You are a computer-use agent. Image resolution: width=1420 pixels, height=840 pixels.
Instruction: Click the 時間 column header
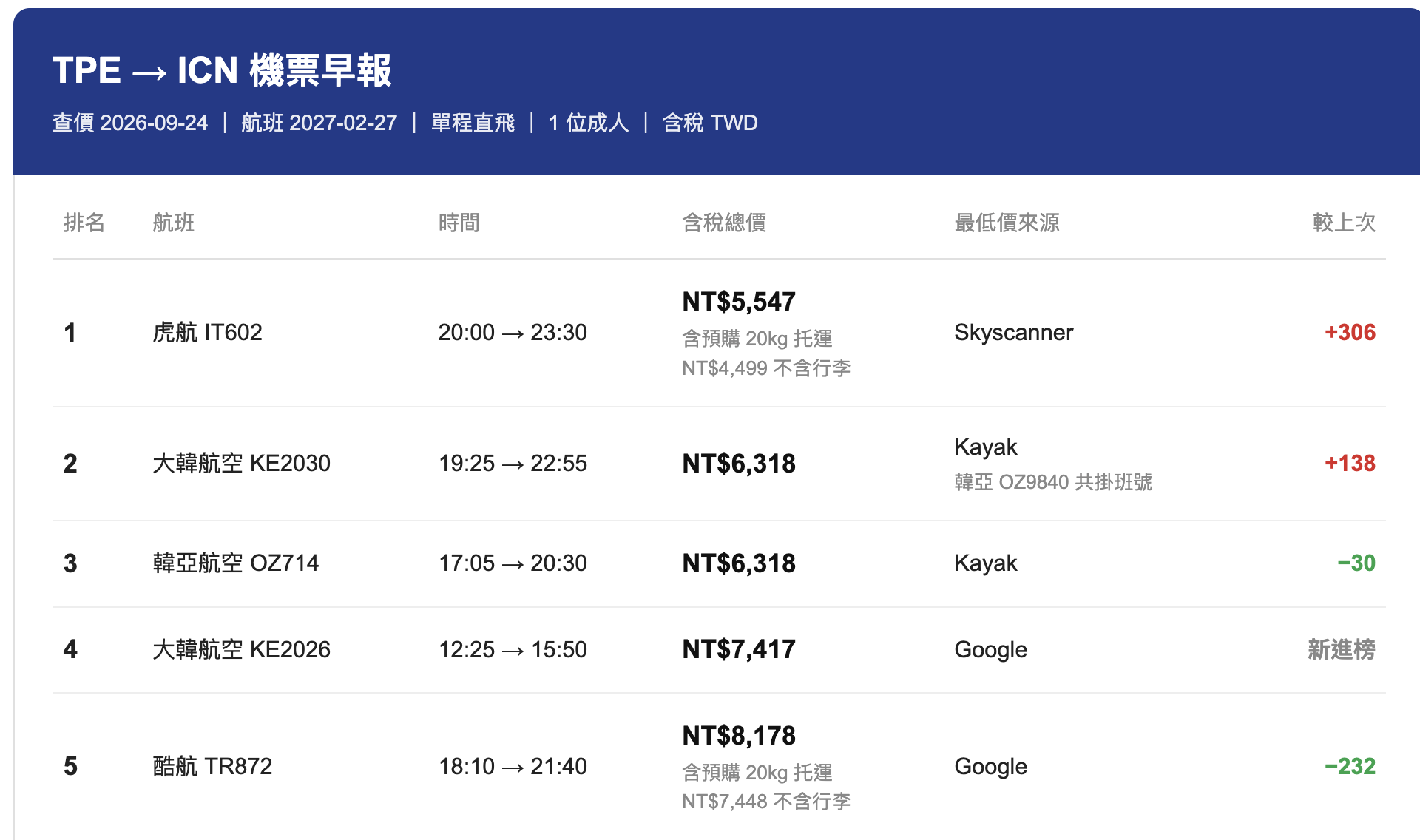pos(459,223)
